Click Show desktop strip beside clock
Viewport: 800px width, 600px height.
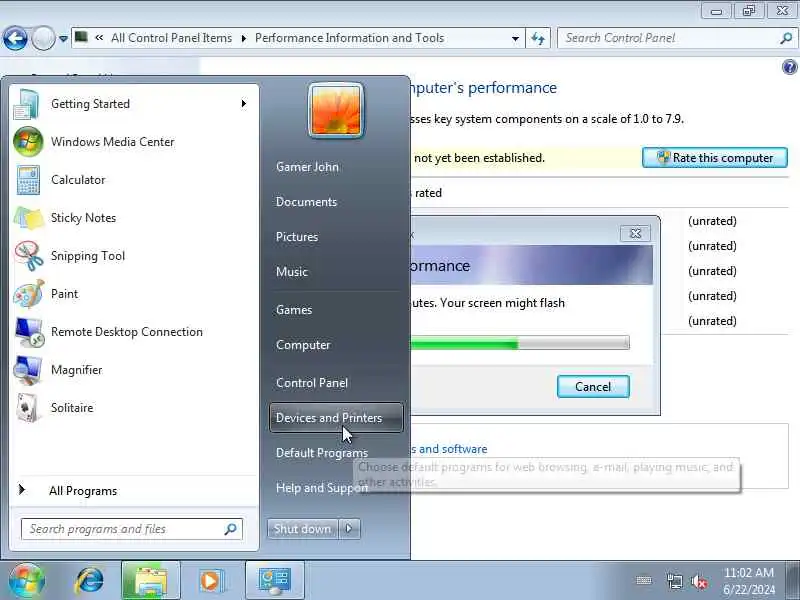793,580
